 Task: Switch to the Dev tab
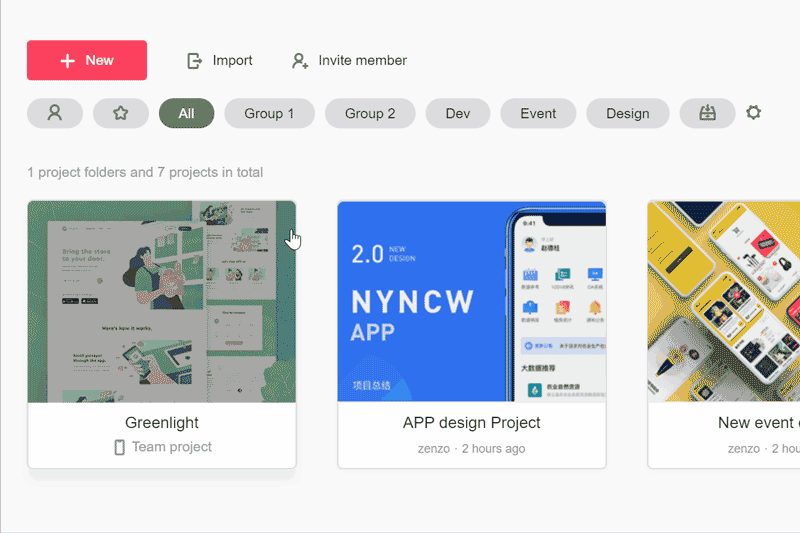458,113
